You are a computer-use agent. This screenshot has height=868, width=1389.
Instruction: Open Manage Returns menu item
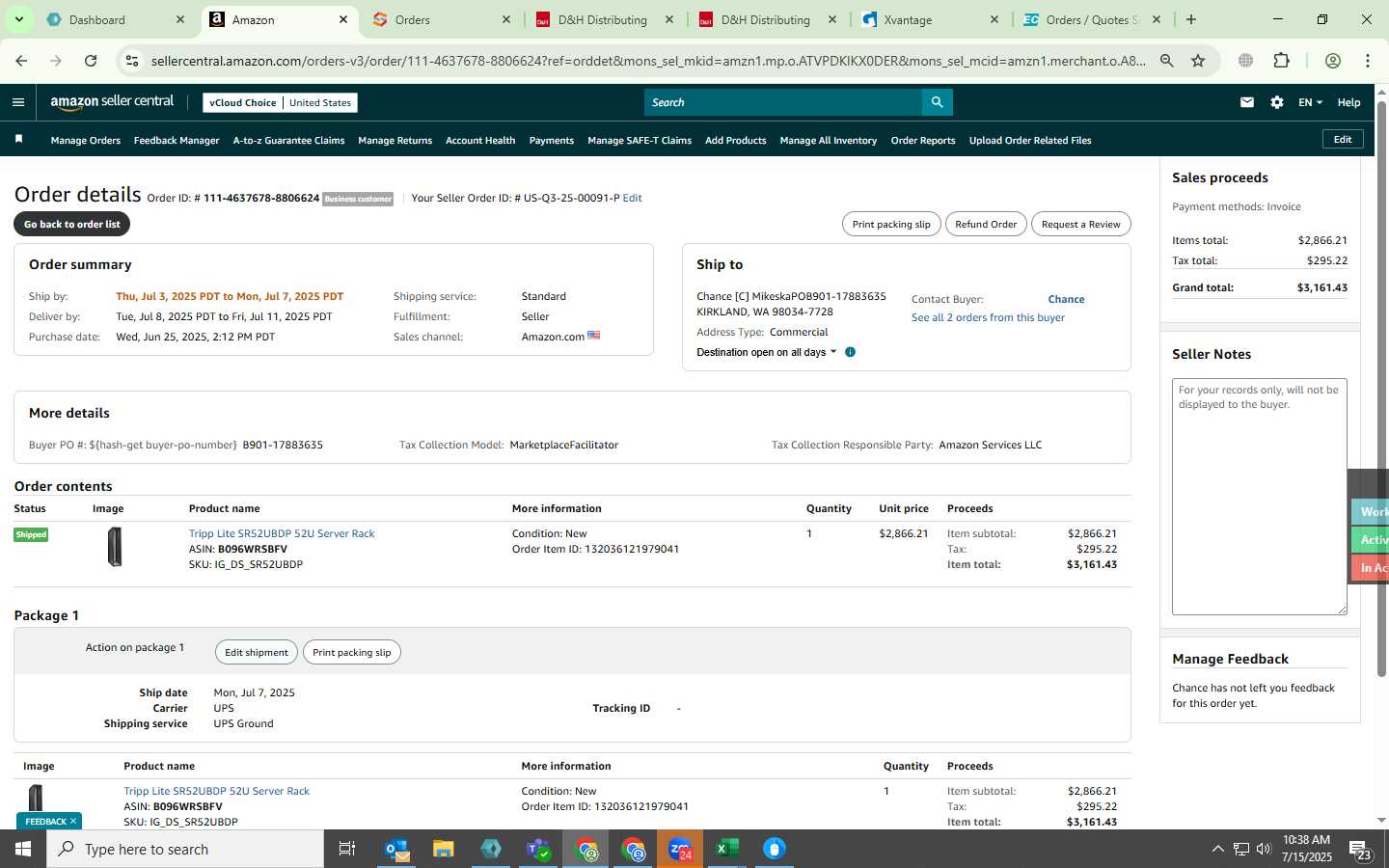(x=395, y=140)
